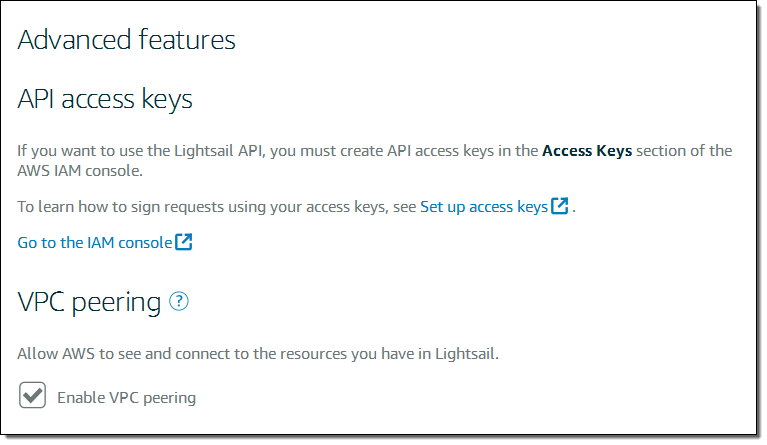Screen dimensions: 767x445
Task: Click the "AWS IAM console." text line
Action: (79, 171)
